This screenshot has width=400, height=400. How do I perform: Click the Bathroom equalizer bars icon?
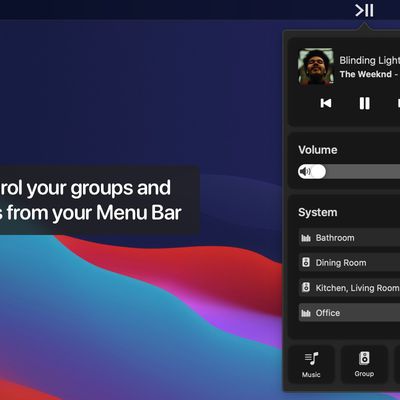(306, 238)
